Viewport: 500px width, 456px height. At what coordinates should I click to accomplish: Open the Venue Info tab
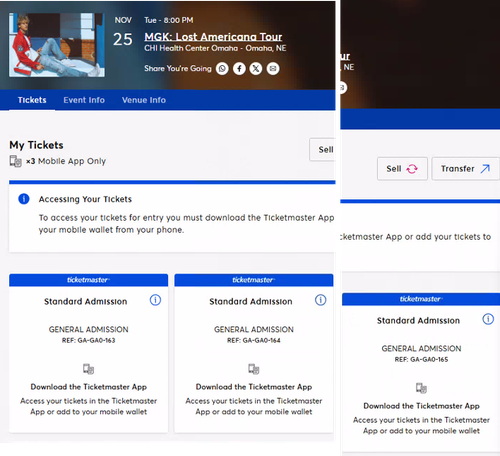[x=144, y=100]
